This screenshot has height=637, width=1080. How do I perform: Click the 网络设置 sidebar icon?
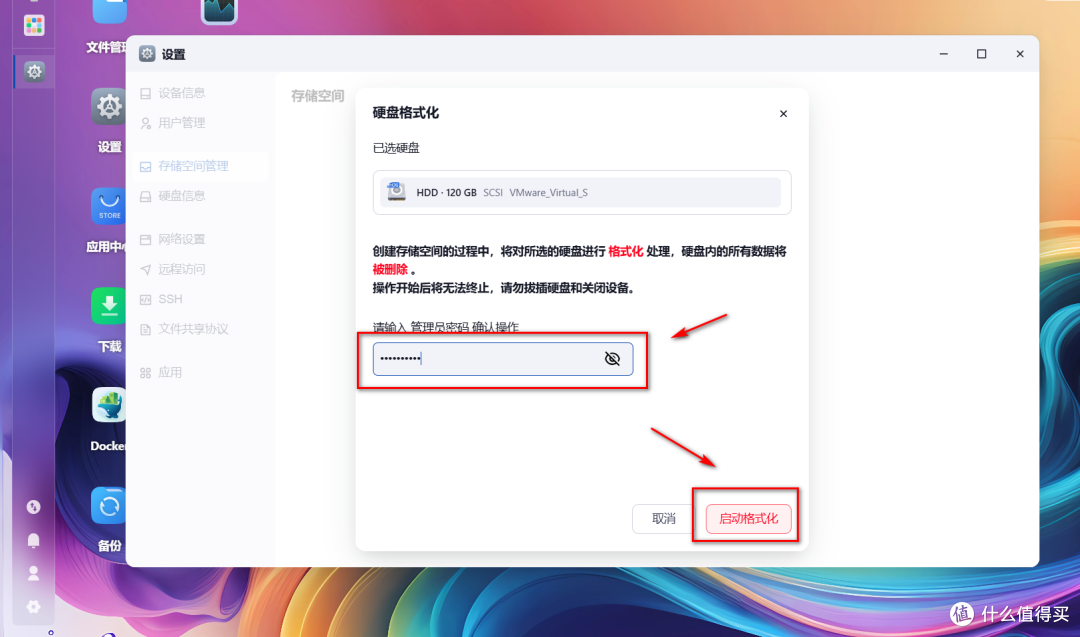click(x=145, y=240)
